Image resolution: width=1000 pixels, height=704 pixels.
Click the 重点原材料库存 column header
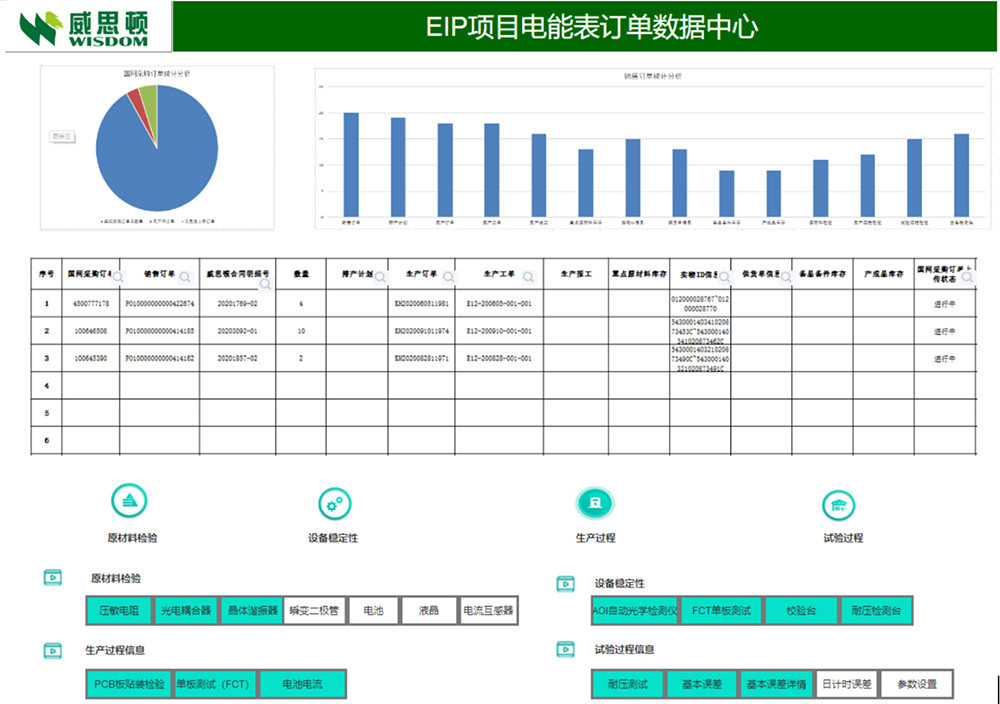pos(639,274)
